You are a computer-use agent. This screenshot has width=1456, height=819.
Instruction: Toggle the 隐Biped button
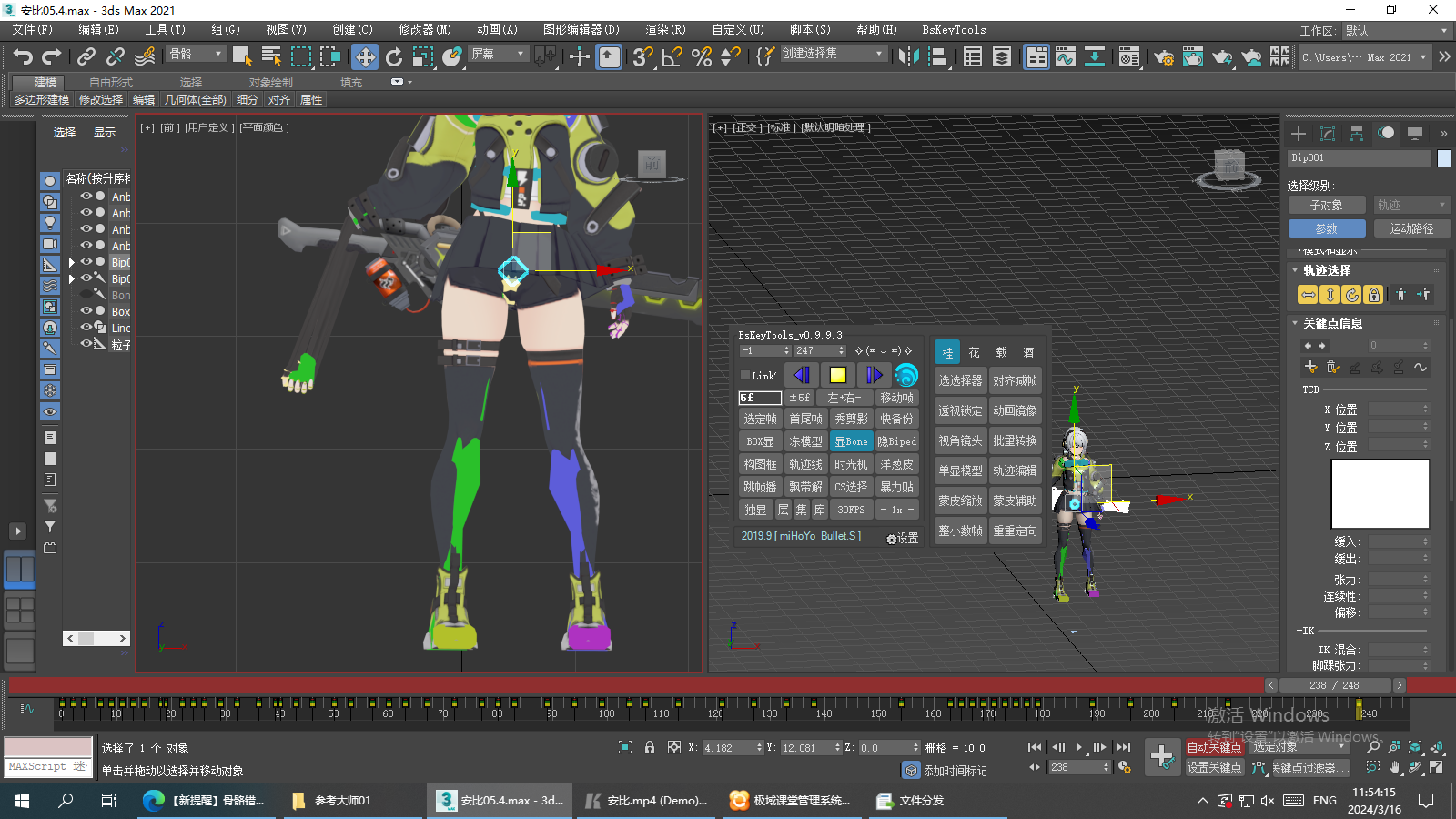[x=896, y=441]
